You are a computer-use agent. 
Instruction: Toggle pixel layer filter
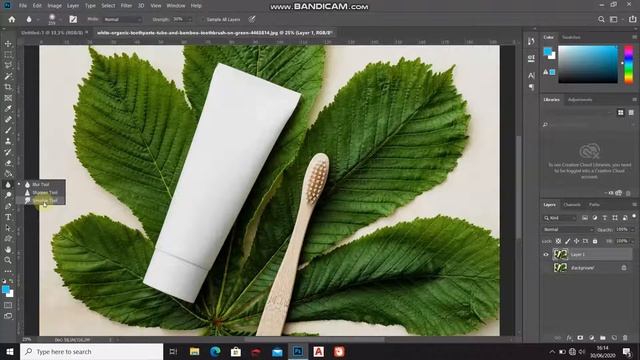(x=585, y=218)
